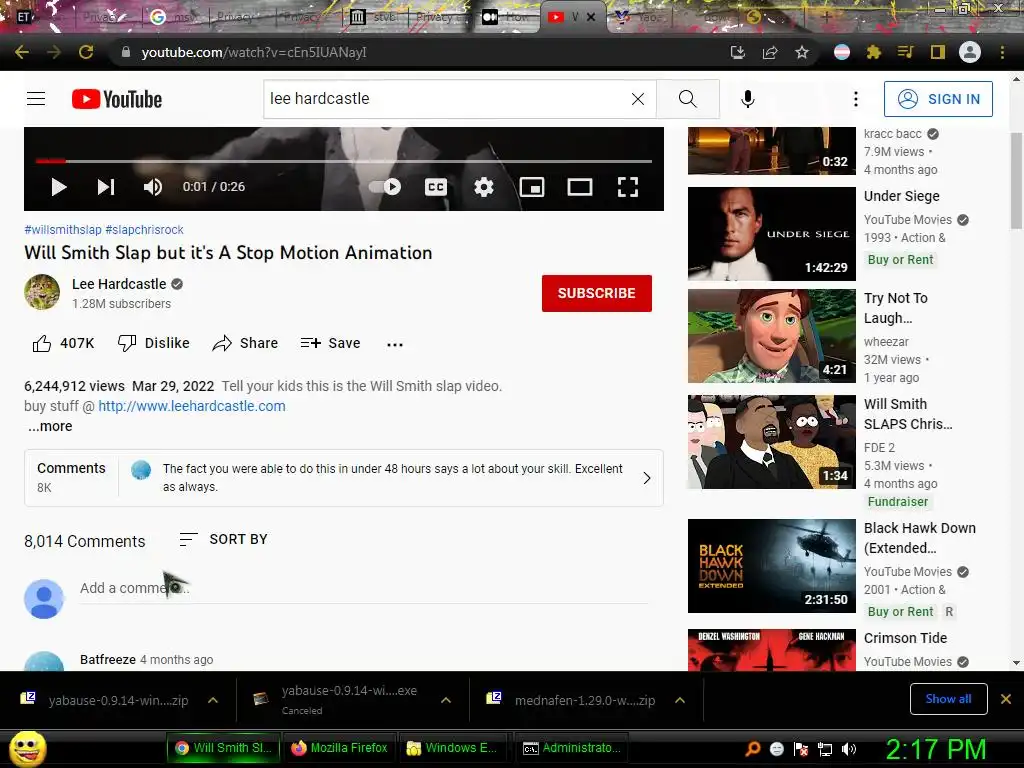Screen dimensions: 1024x768
Task: Open the media control toolbar icon
Action: [905, 52]
